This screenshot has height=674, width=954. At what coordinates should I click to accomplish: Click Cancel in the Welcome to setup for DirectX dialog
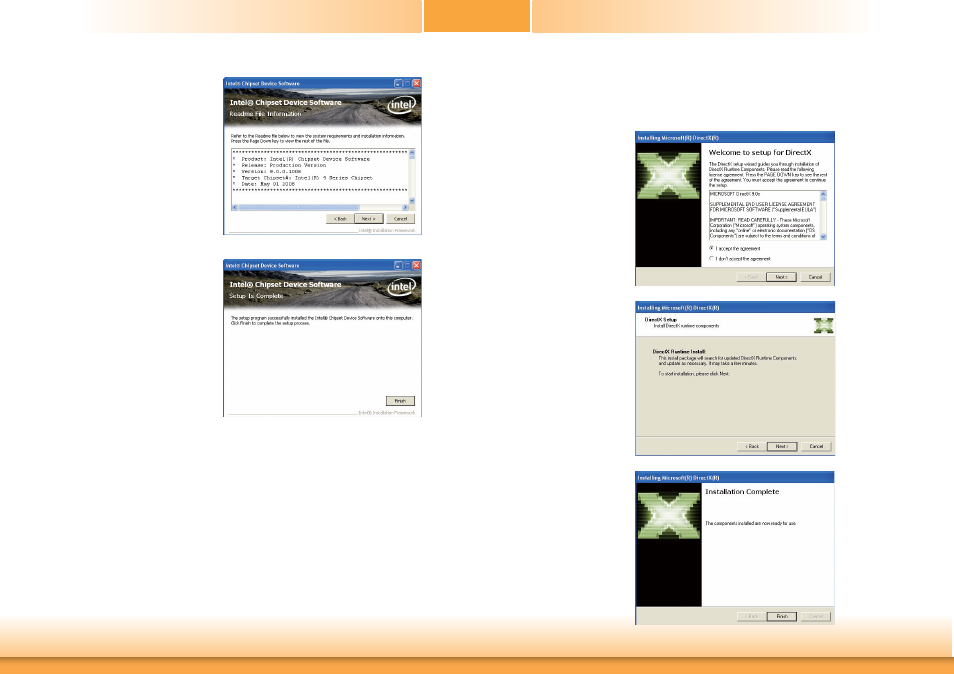tap(815, 277)
